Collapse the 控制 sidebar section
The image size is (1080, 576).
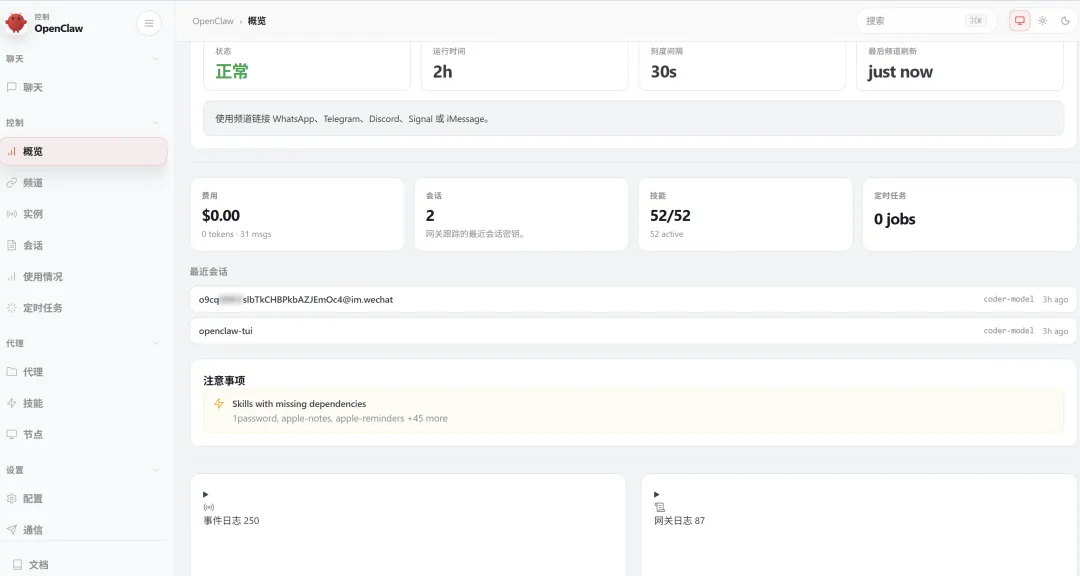[155, 123]
